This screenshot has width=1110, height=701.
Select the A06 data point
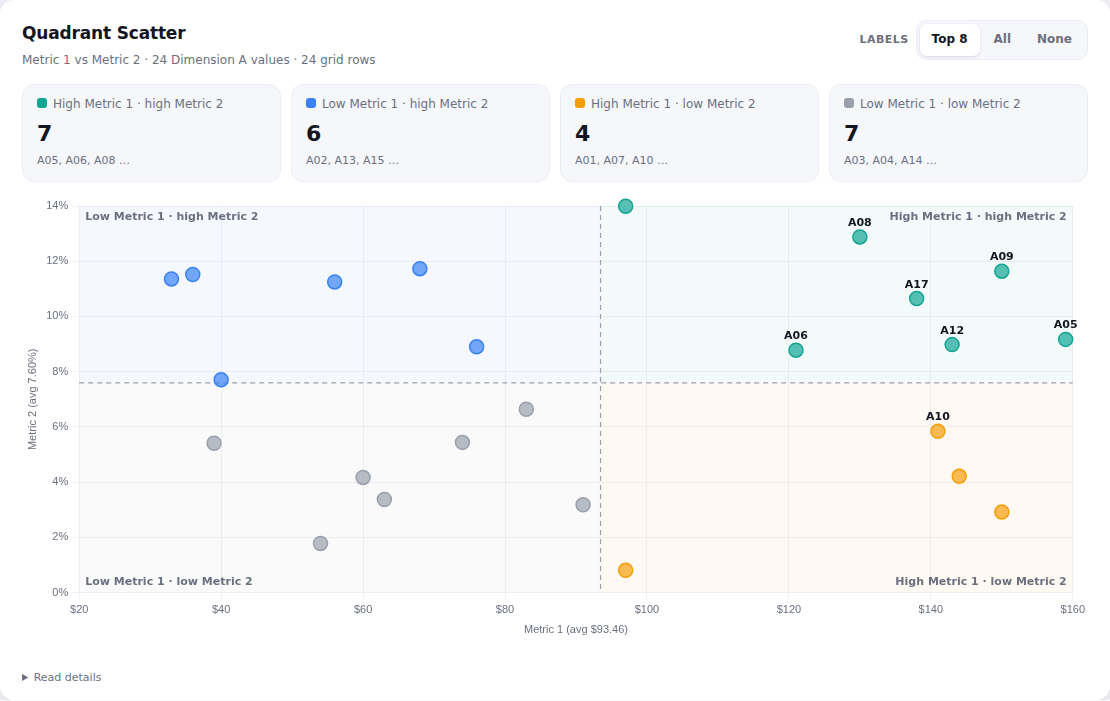click(x=796, y=350)
